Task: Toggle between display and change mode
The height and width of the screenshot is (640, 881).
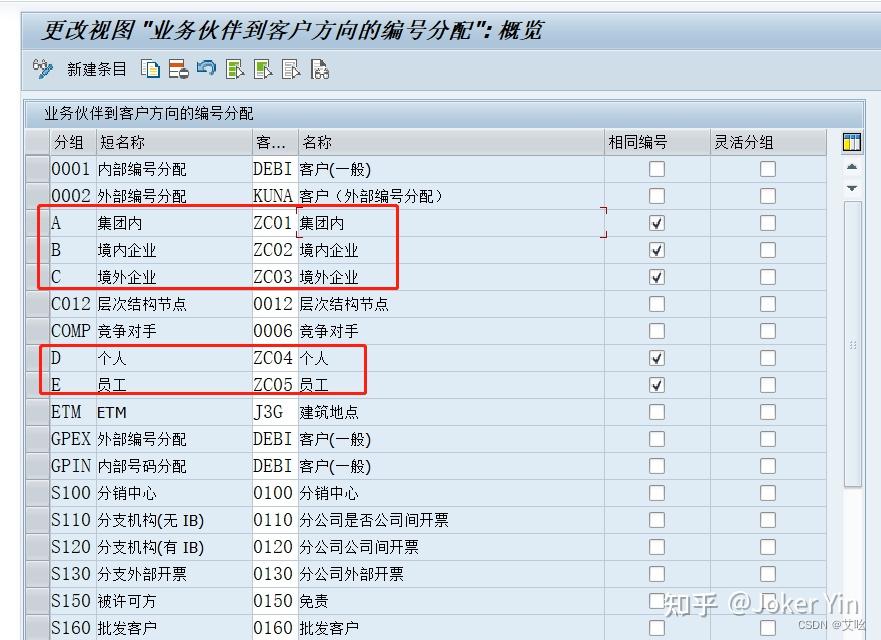Action: (x=40, y=69)
